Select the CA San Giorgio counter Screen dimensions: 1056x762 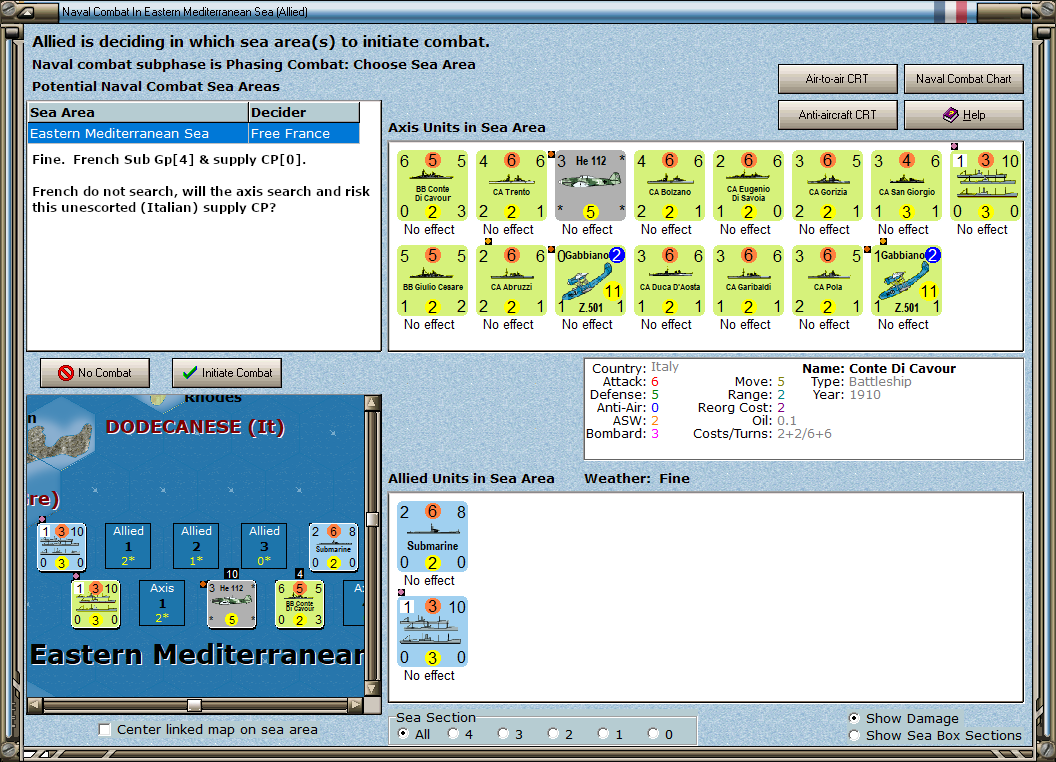[906, 186]
